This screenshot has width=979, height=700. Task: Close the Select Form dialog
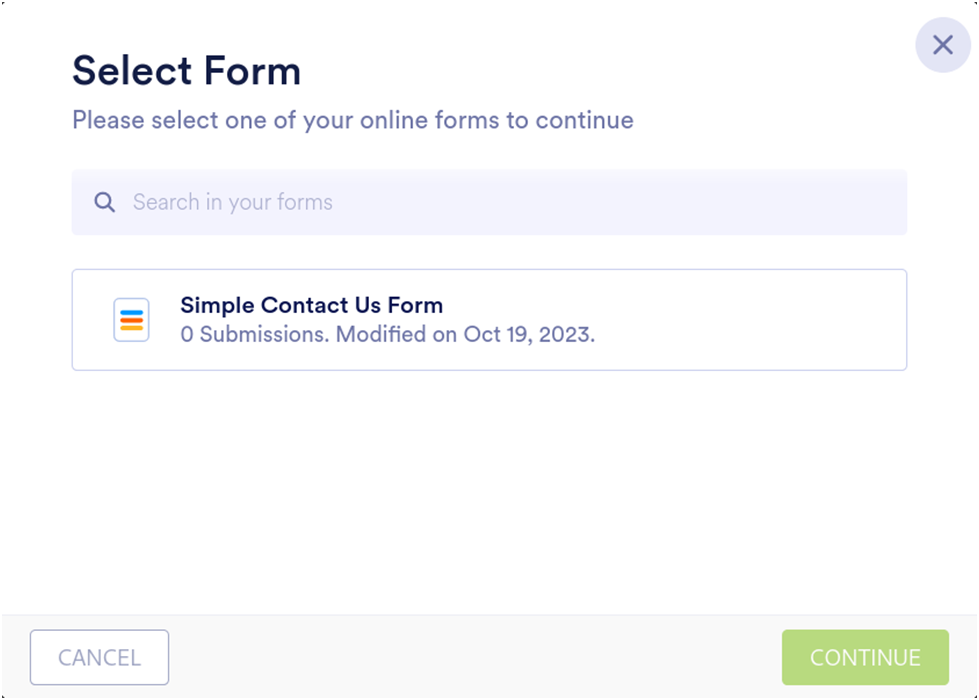coord(942,45)
